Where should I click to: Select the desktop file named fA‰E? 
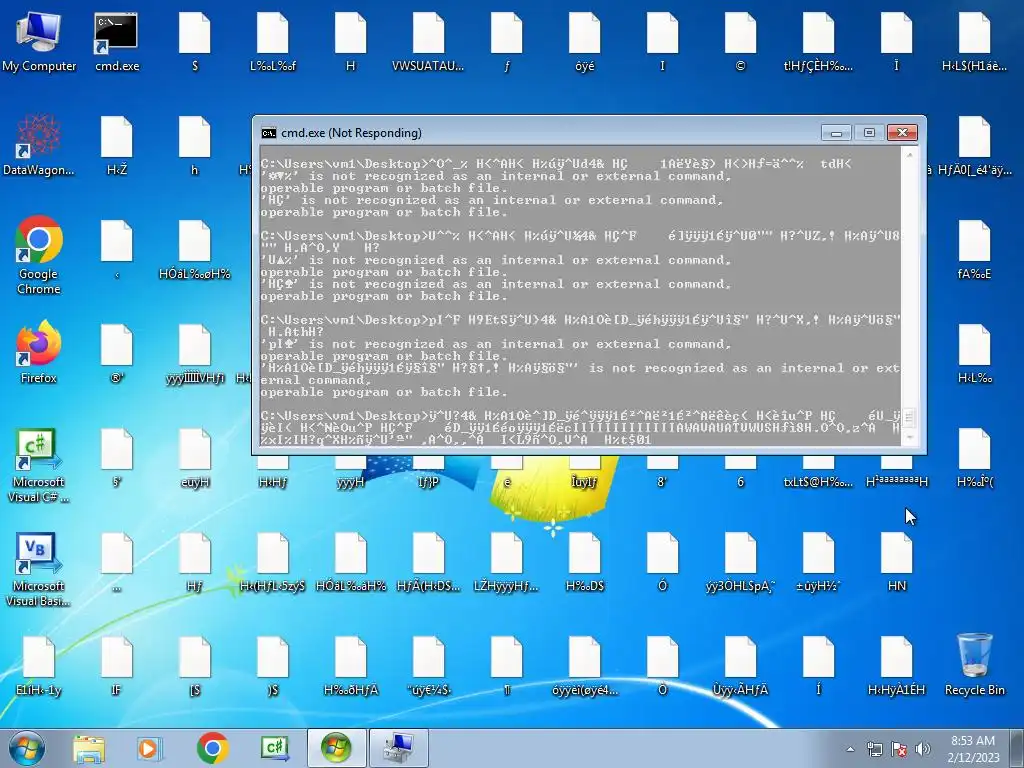pyautogui.click(x=974, y=251)
